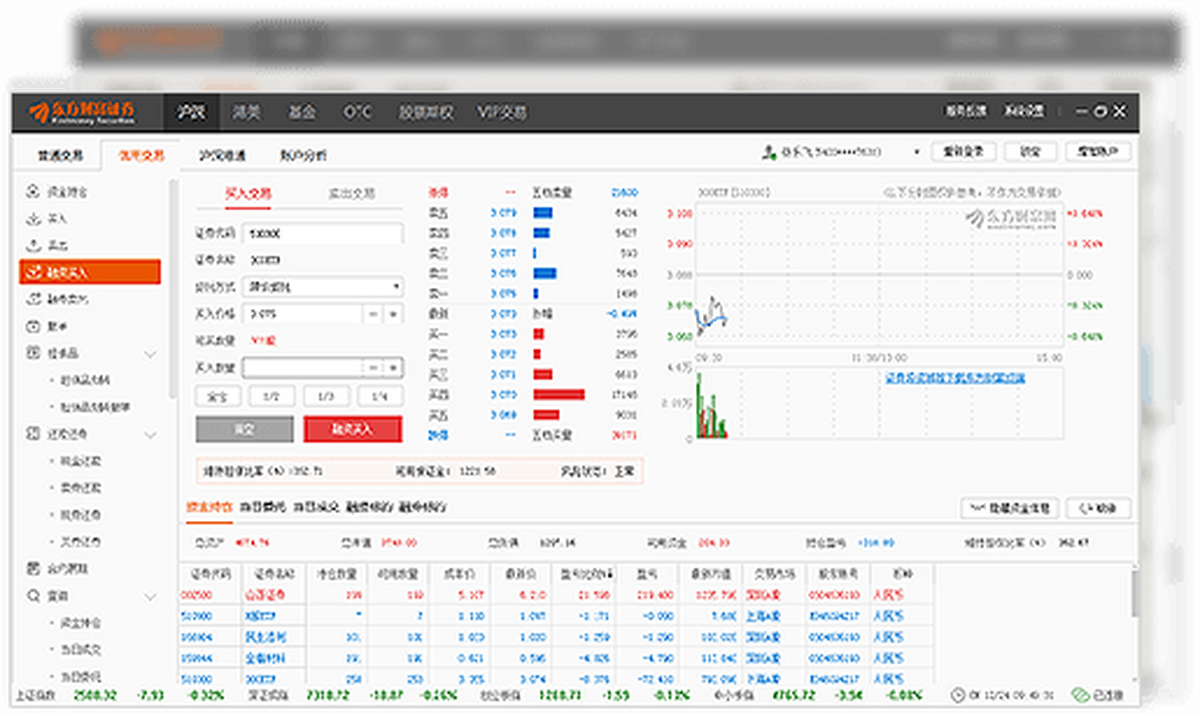Click the 1/2 position quantity button
The width and height of the screenshot is (1200, 715).
coord(272,396)
